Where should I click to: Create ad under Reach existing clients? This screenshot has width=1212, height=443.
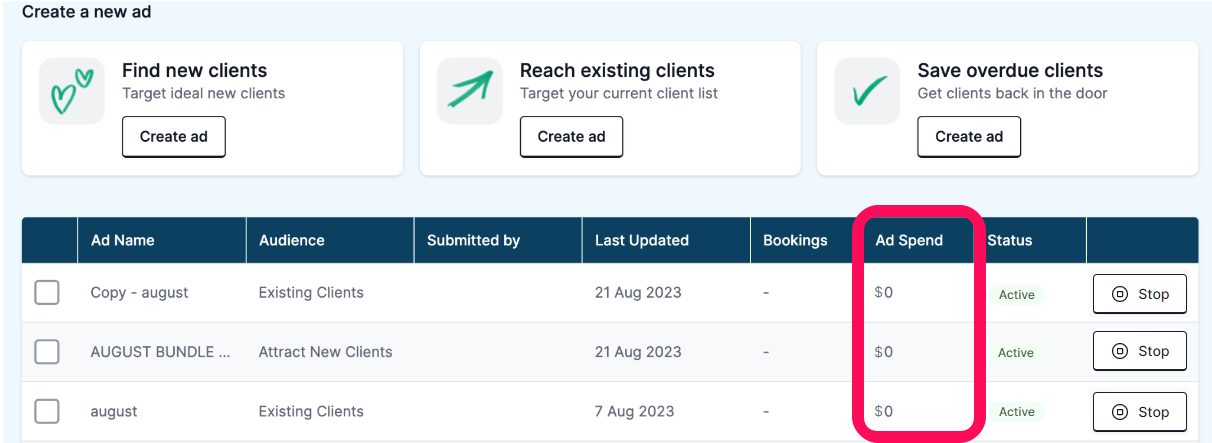[x=571, y=137]
